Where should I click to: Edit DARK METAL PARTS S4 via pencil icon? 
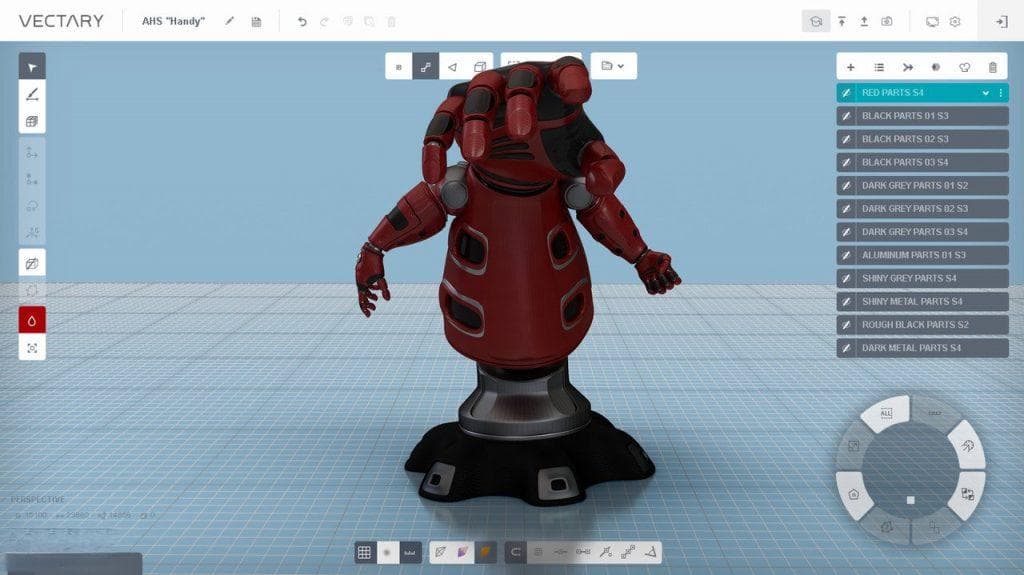tap(846, 348)
